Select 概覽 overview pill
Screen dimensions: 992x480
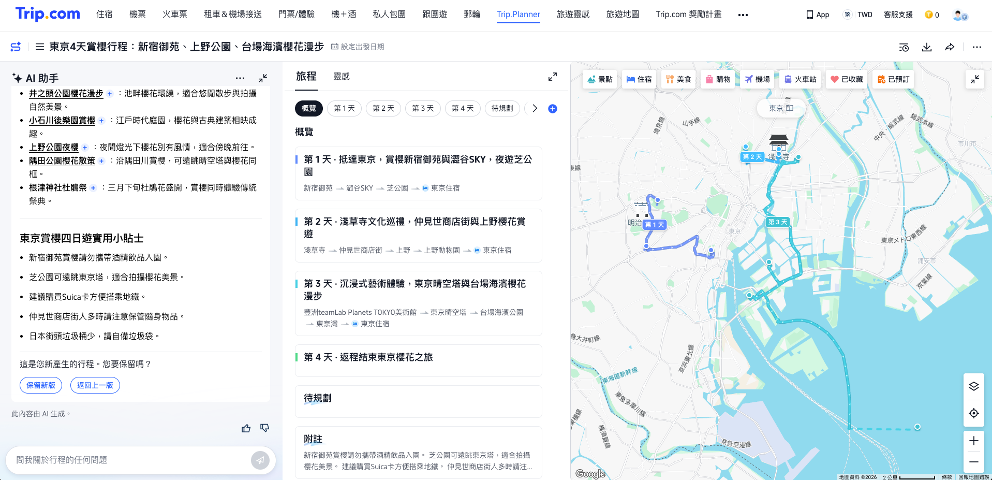tap(309, 109)
